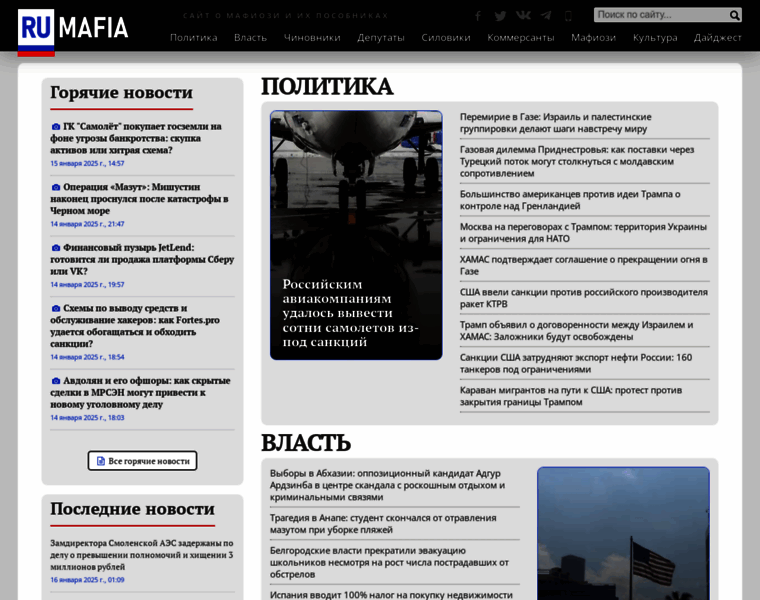Viewport: 760px width, 600px height.
Task: Read Операция «Мазут» Мишустин article
Action: [x=139, y=199]
